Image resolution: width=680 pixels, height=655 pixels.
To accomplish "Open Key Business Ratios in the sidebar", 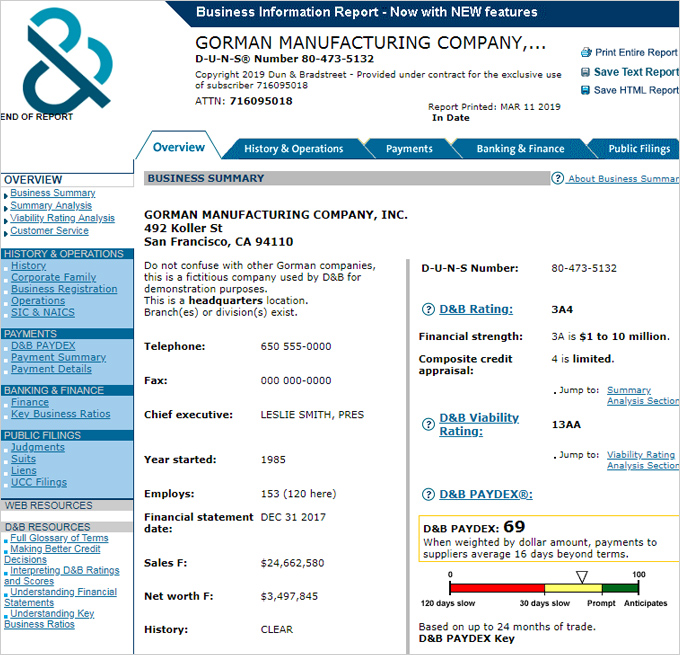I will click(61, 414).
